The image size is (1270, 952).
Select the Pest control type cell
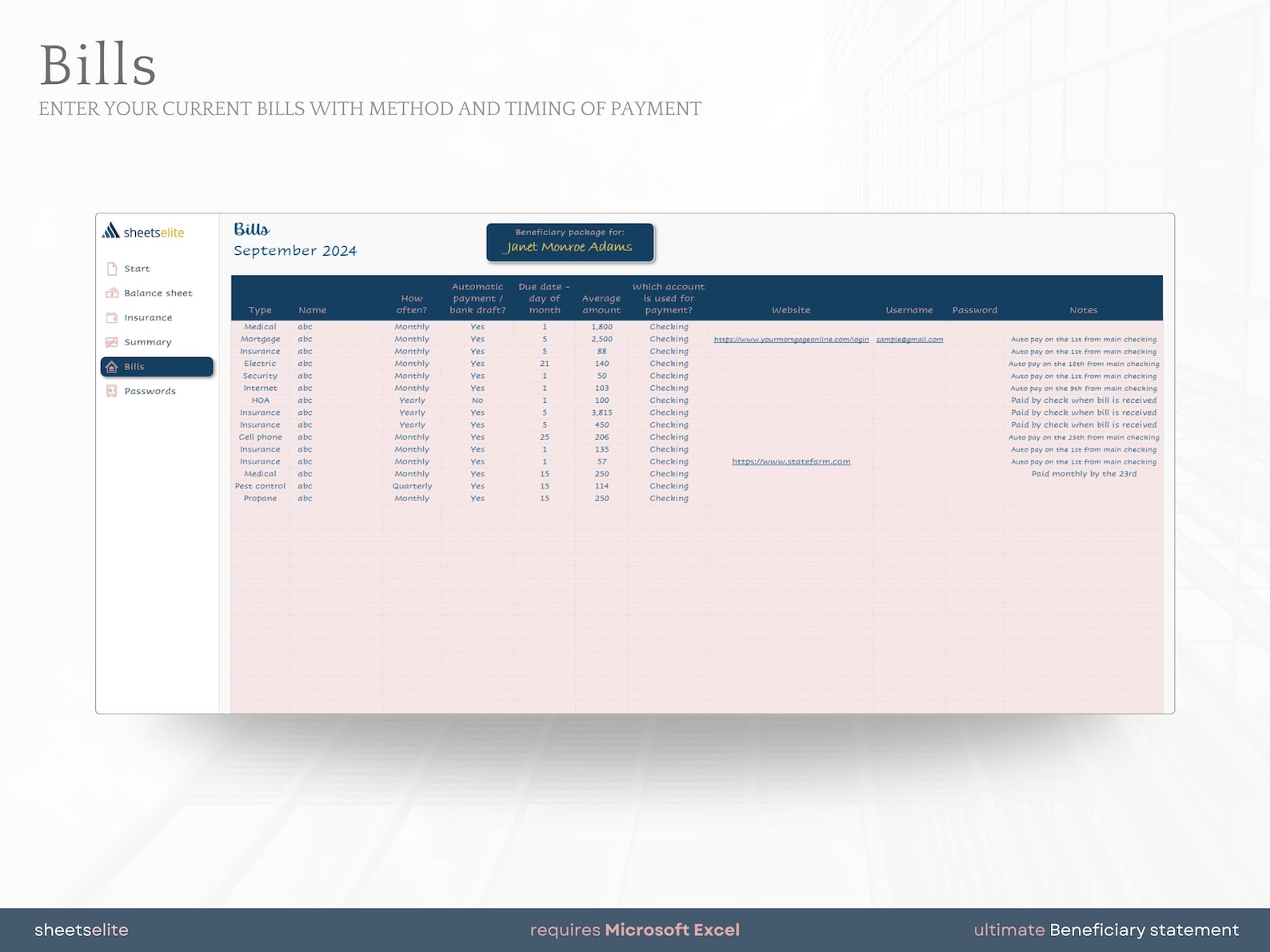[x=260, y=486]
